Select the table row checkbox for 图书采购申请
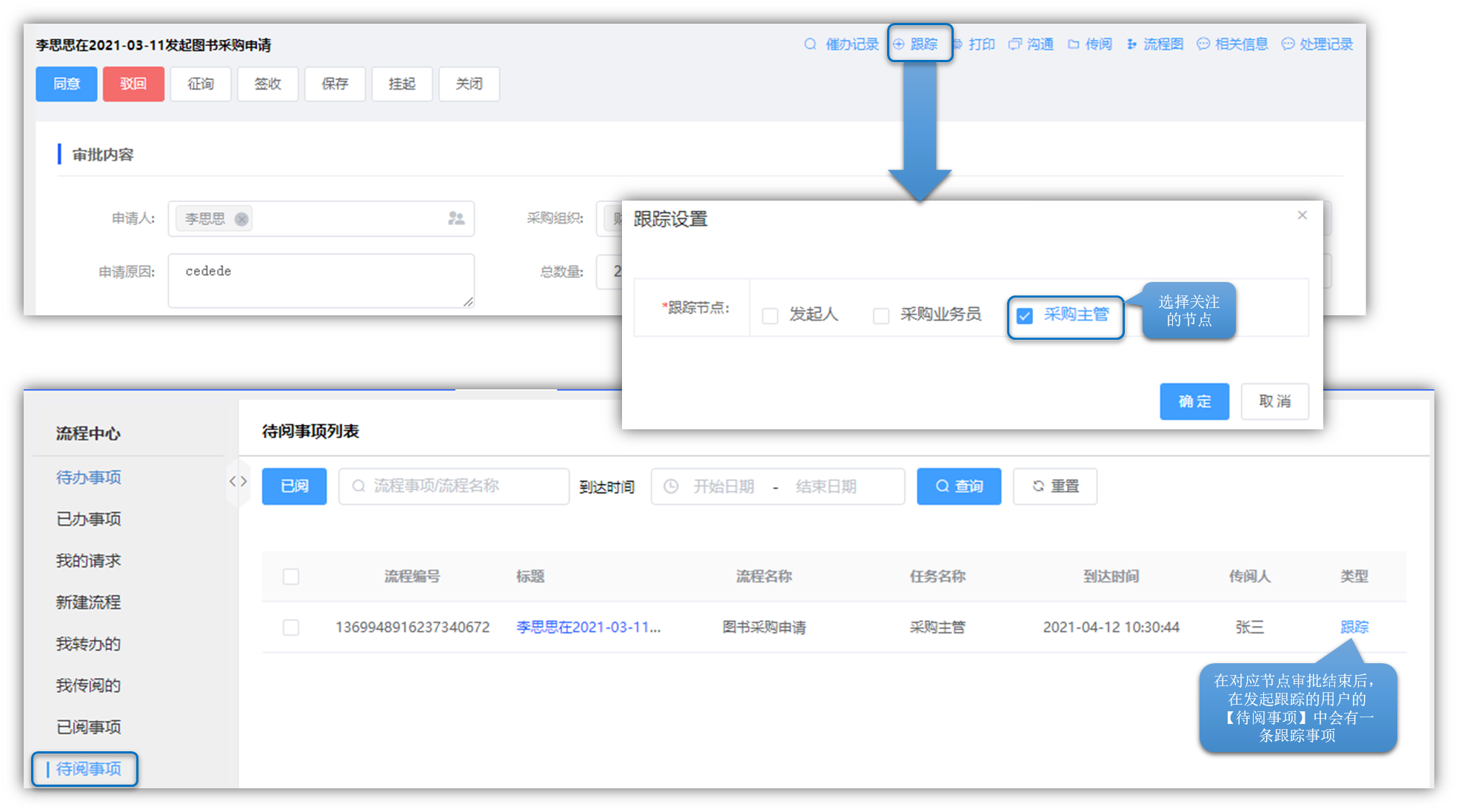The width and height of the screenshot is (1458, 812). tap(291, 628)
